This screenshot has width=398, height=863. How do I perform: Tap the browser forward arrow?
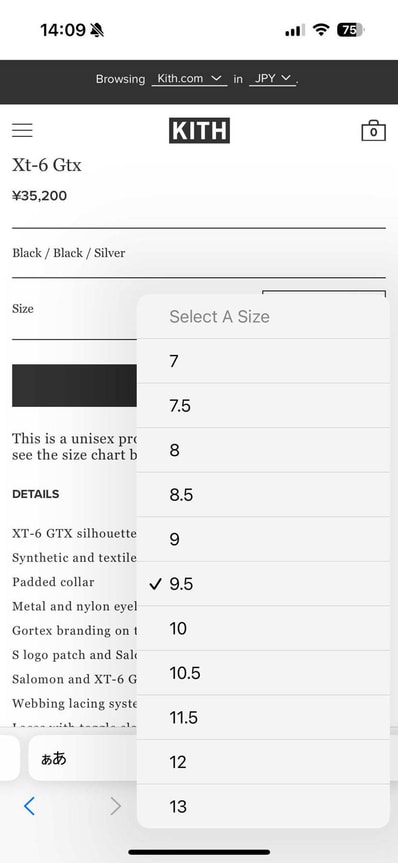coord(115,806)
